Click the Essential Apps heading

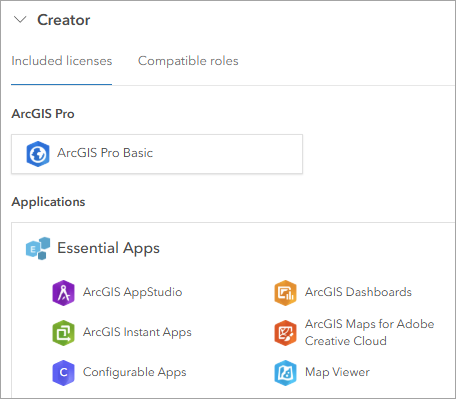[x=108, y=248]
